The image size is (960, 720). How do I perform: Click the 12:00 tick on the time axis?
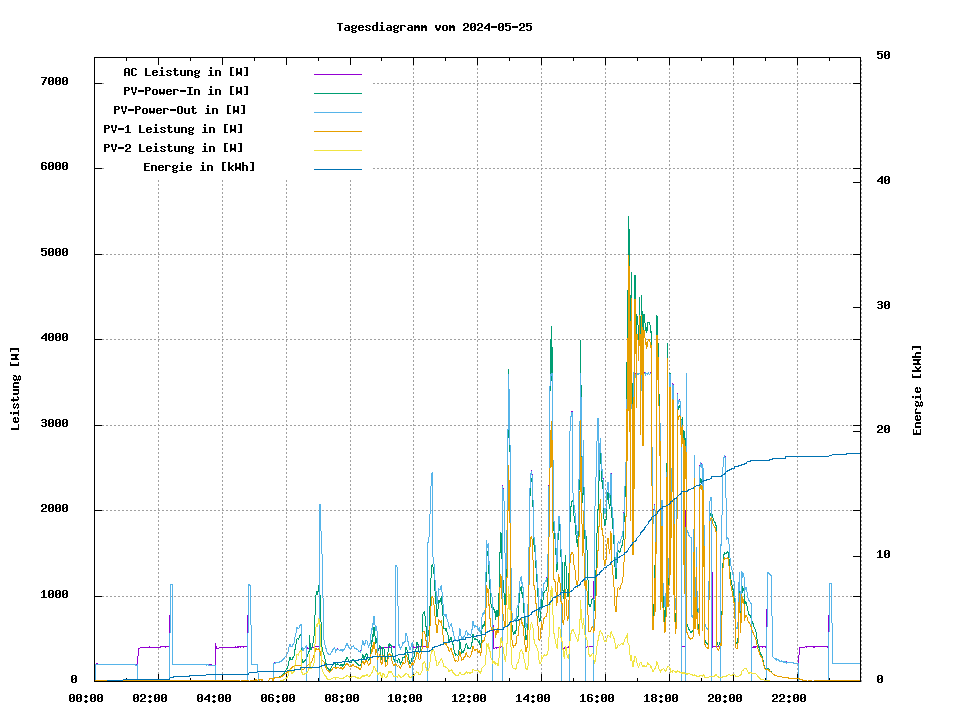[468, 698]
